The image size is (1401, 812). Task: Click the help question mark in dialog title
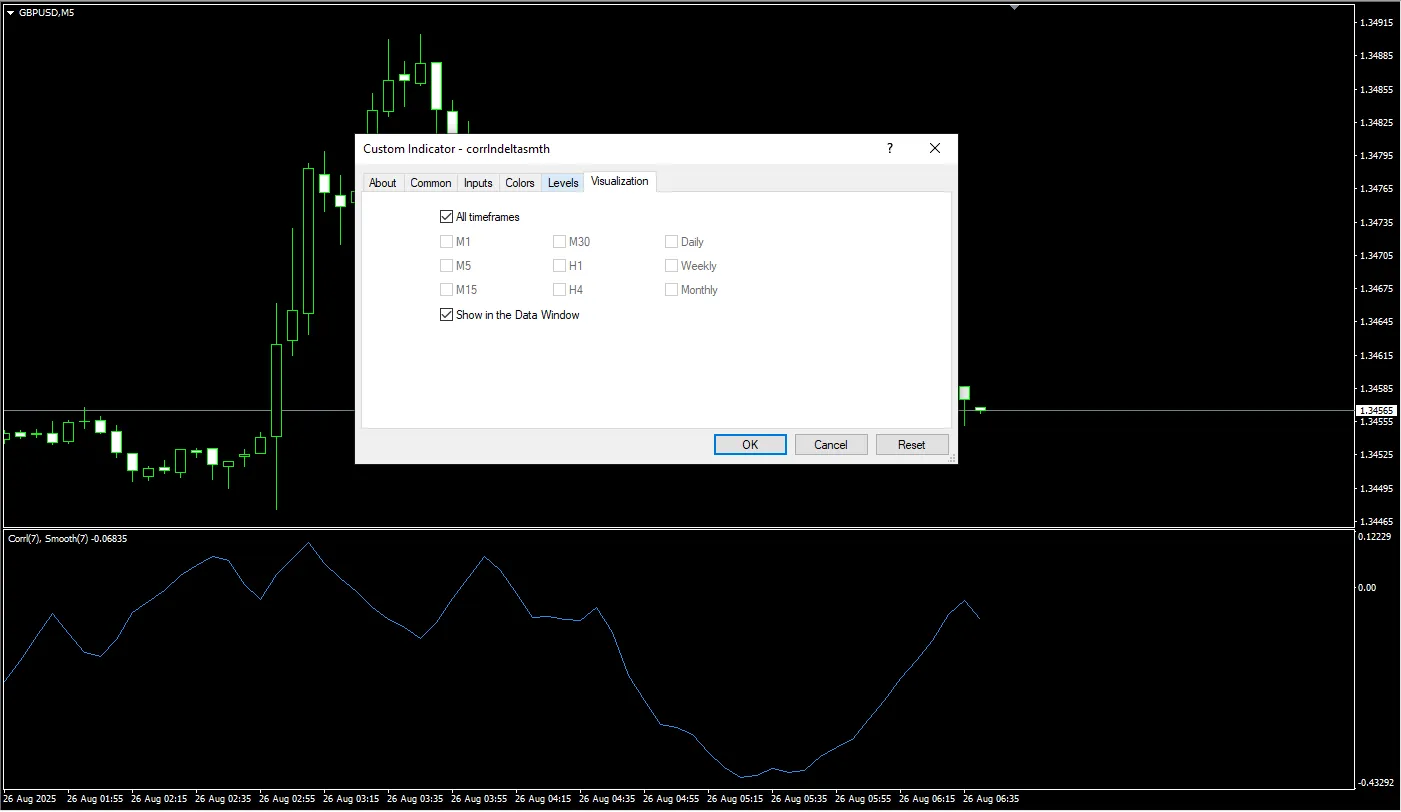(x=889, y=148)
